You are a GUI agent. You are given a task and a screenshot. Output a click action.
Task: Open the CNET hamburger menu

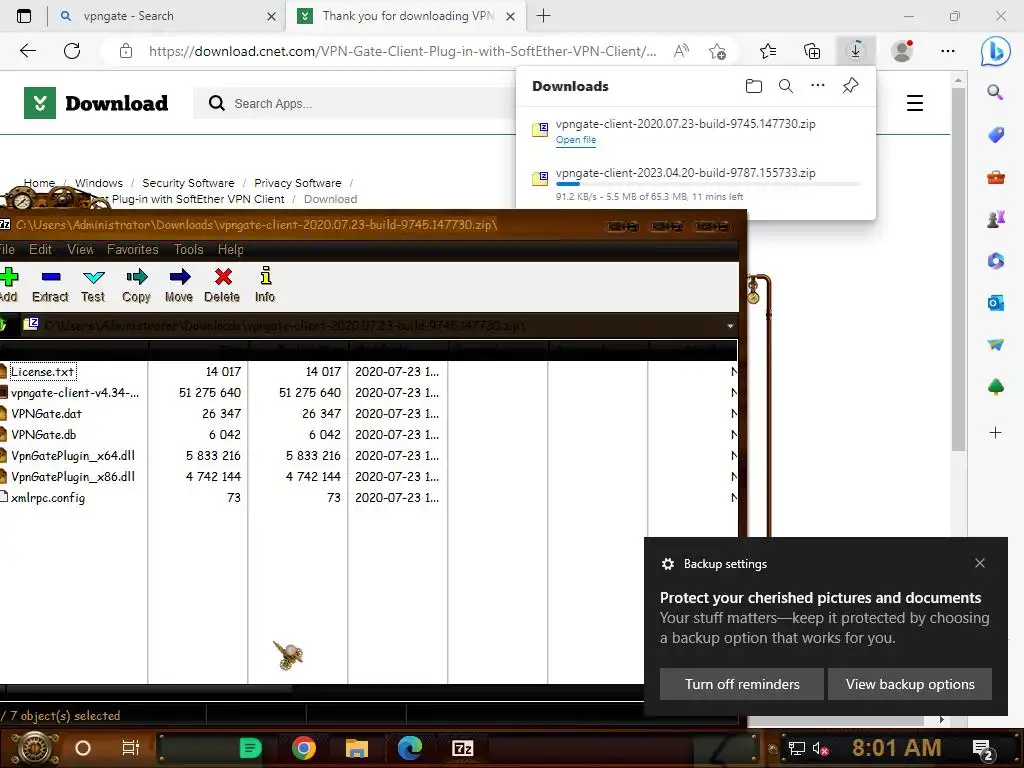pyautogui.click(x=914, y=103)
